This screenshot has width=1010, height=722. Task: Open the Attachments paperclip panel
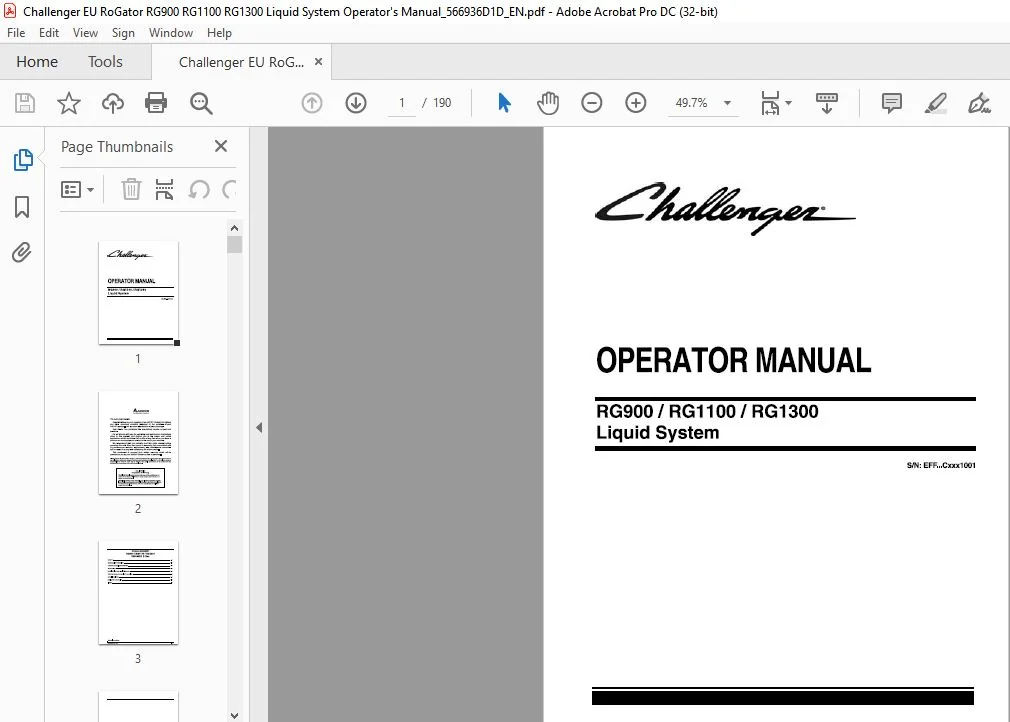21,252
